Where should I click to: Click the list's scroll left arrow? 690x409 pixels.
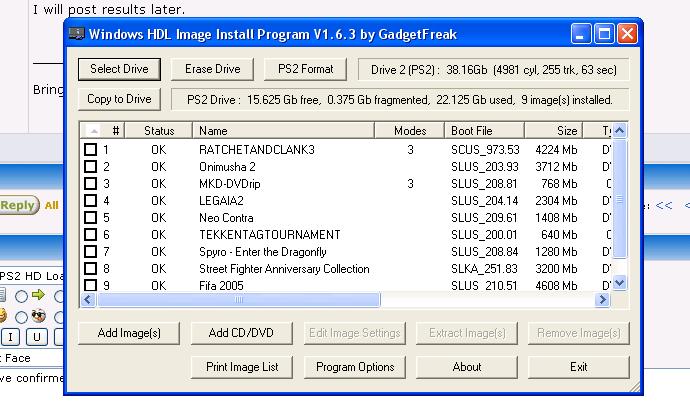(x=88, y=300)
